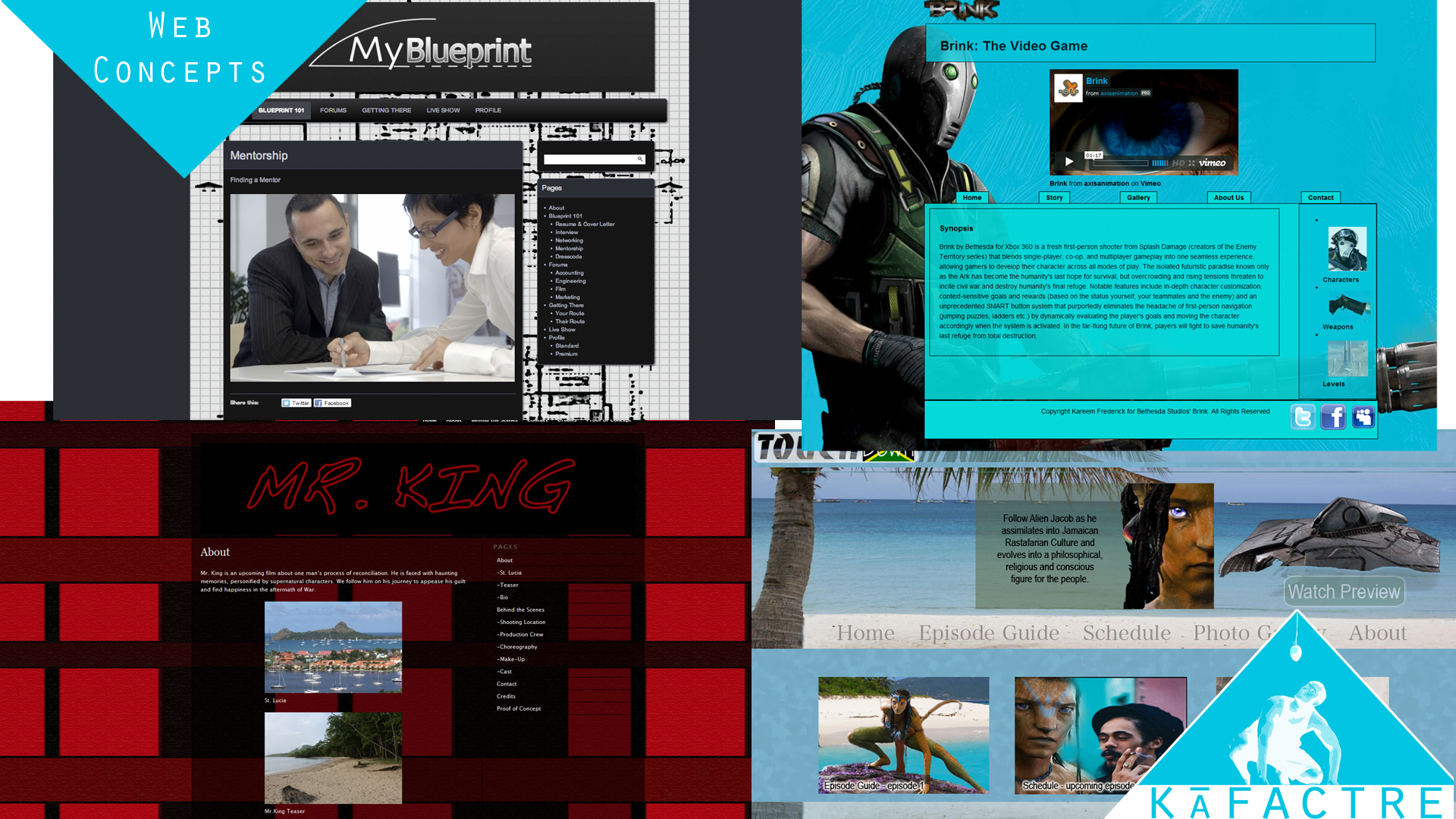The image size is (1456, 819).
Task: Open the Episode Guide link
Action: pos(988,632)
